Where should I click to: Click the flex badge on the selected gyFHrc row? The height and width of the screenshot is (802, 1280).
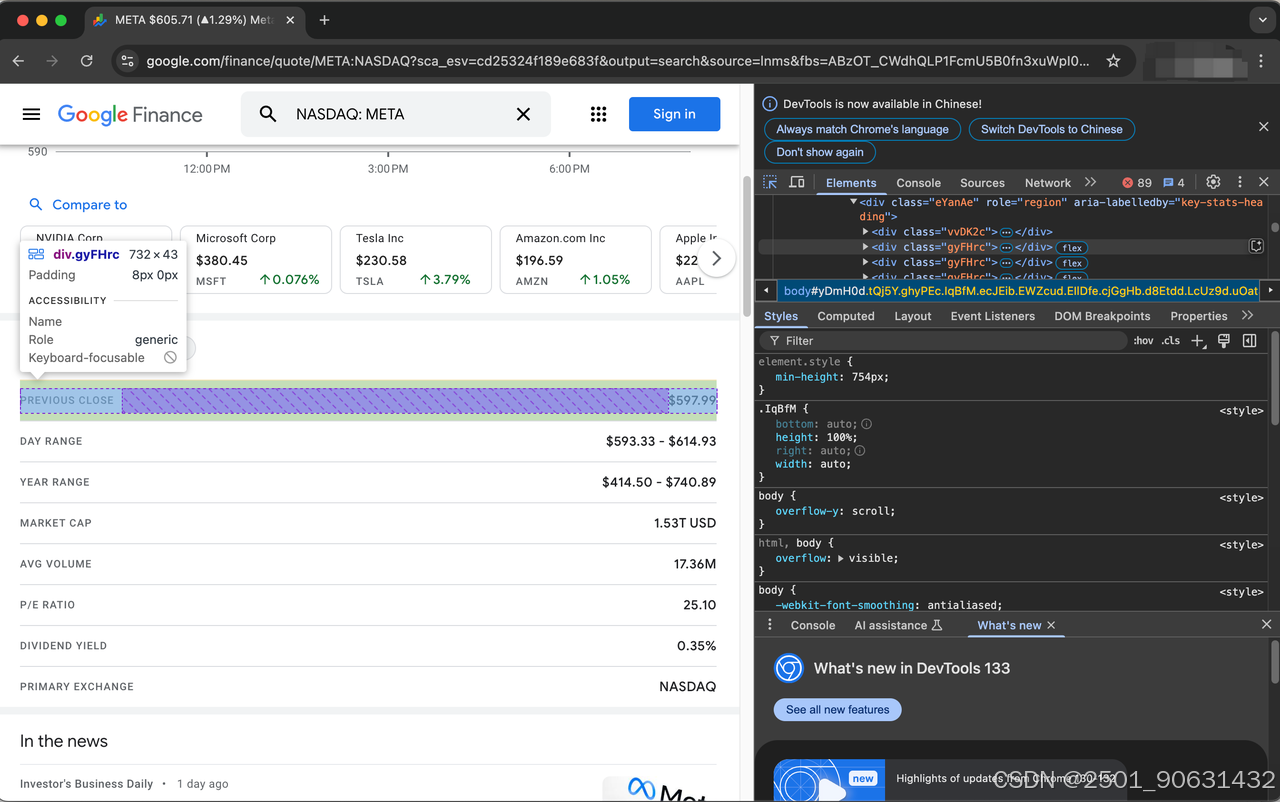tap(1073, 248)
